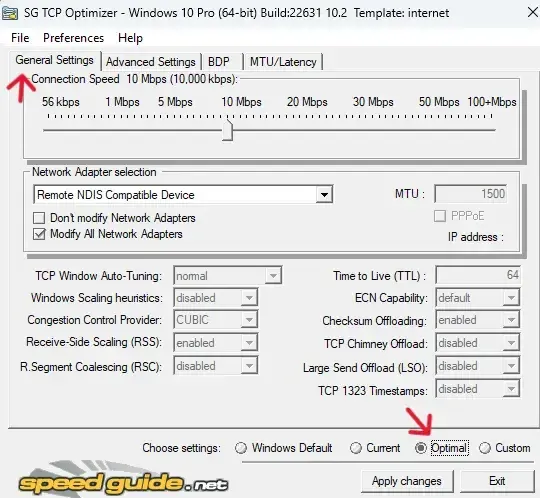Click the Apply changes button
This screenshot has width=540, height=498.
(407, 481)
